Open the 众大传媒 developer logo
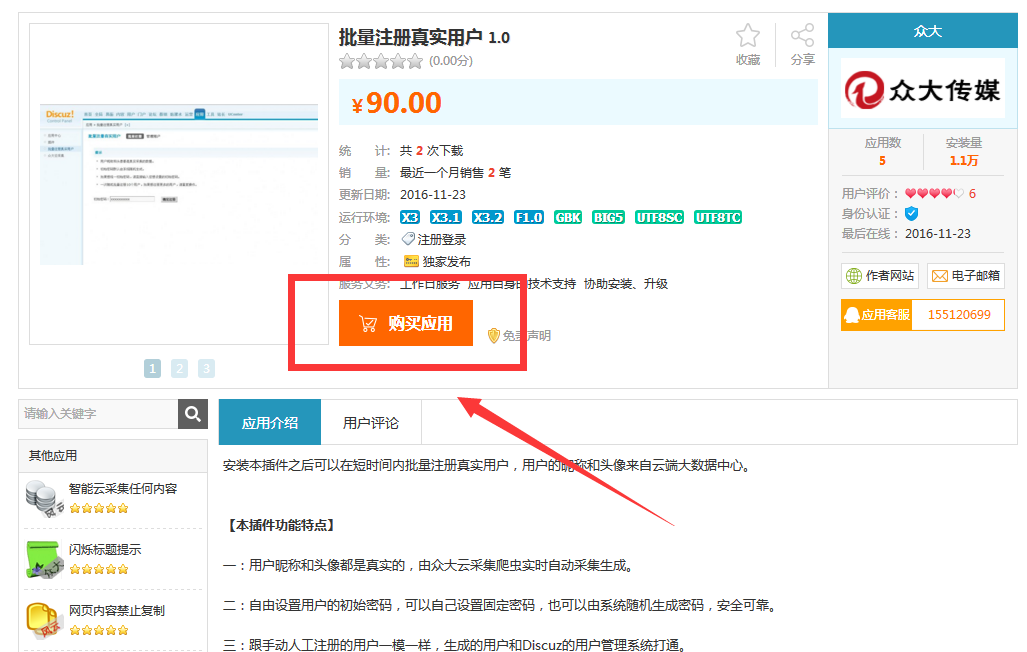The height and width of the screenshot is (652, 1027). point(922,89)
